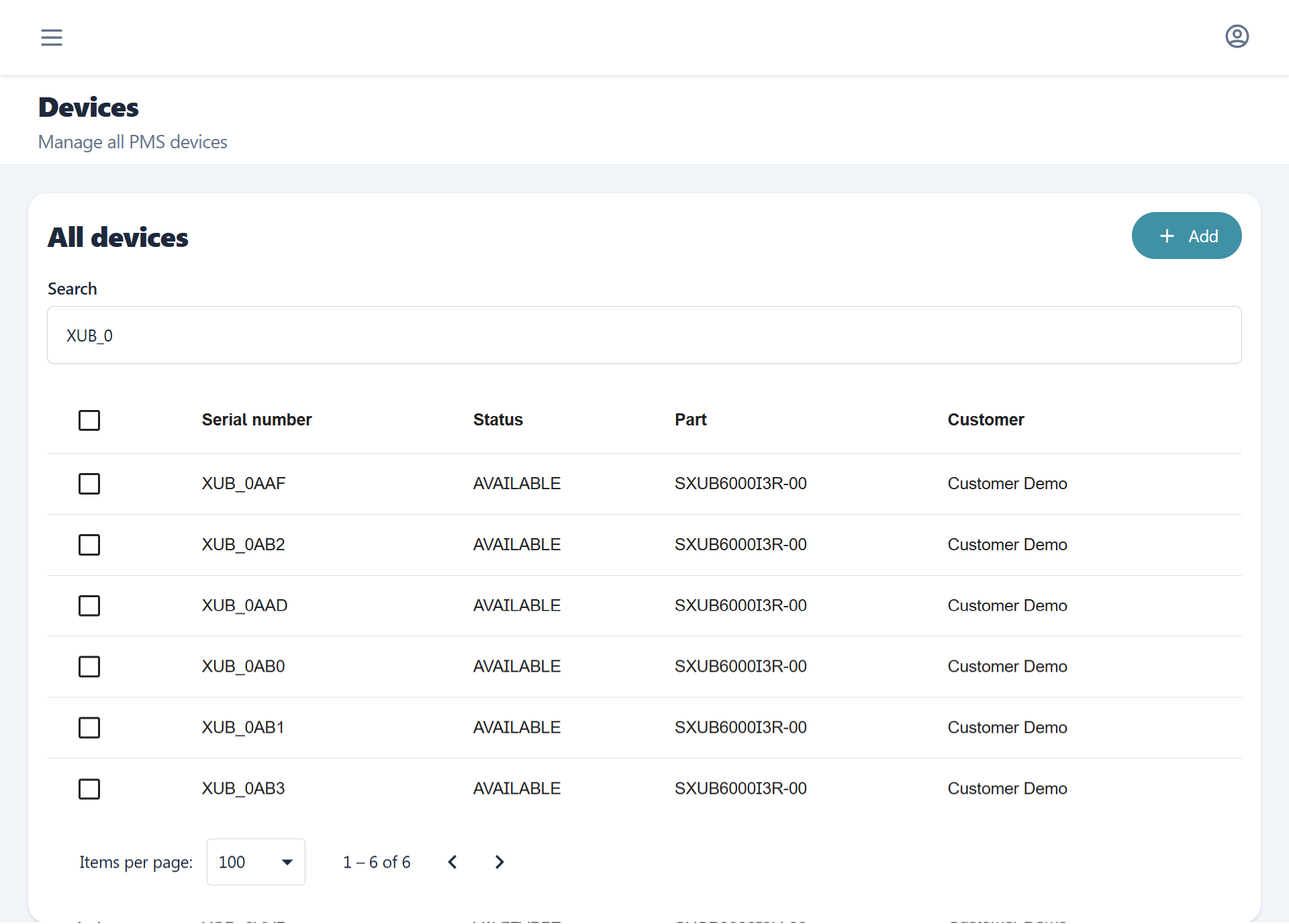Screen dimensions: 1289x924
Task: Toggle the select-all checkbox in header
Action: 89,420
